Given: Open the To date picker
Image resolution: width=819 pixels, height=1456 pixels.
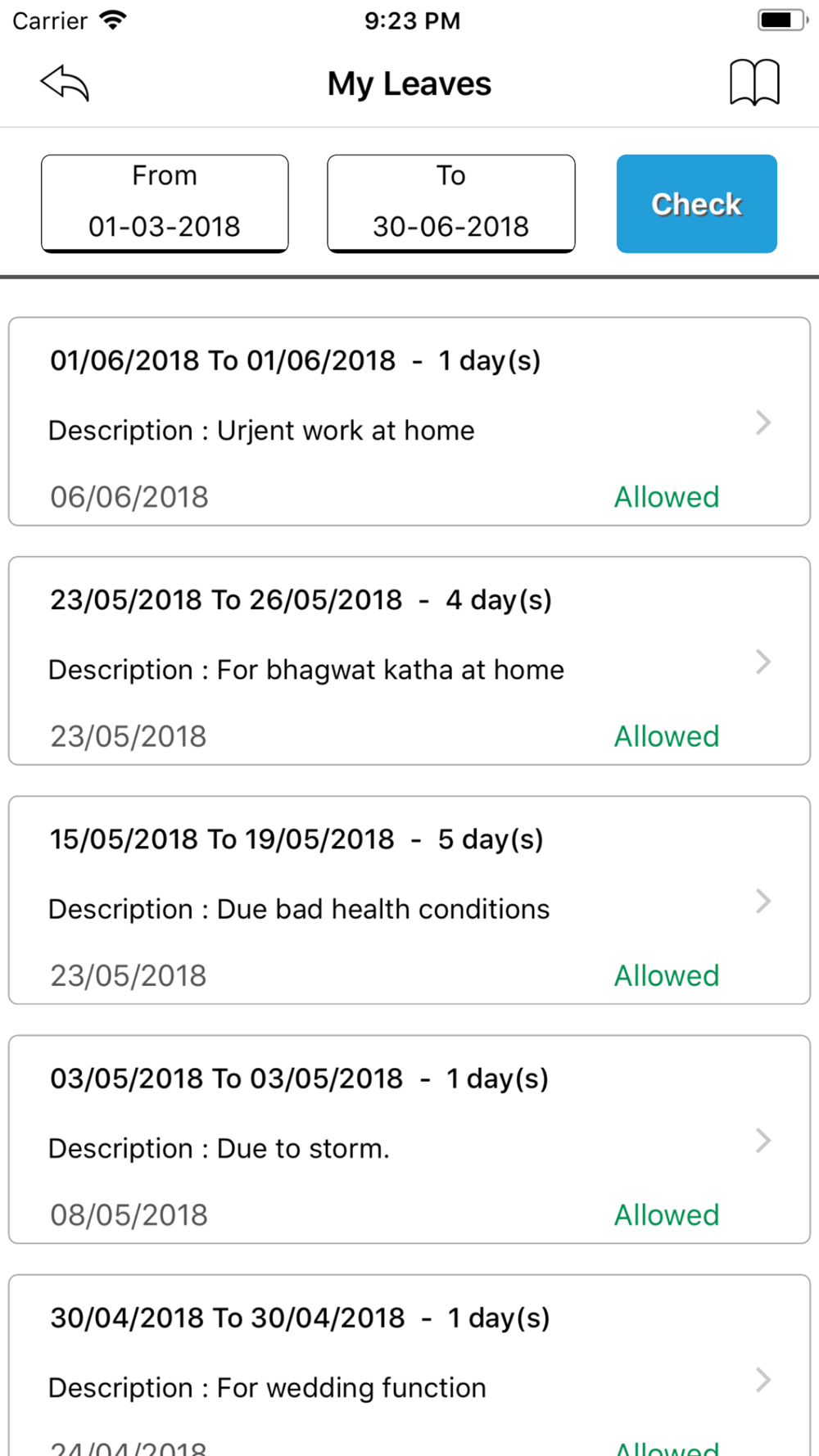Looking at the screenshot, I should coord(451,203).
